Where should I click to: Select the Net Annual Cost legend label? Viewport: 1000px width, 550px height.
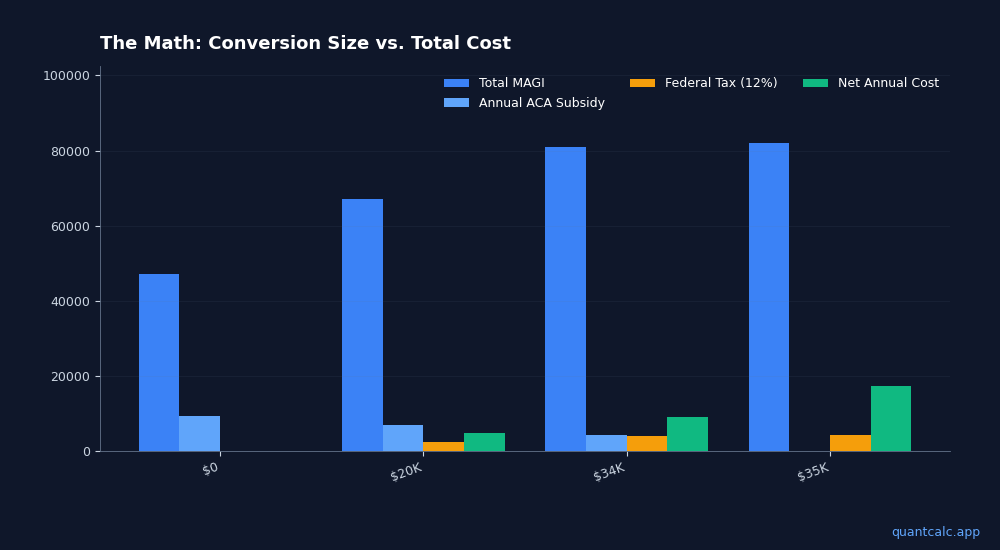[x=888, y=83]
